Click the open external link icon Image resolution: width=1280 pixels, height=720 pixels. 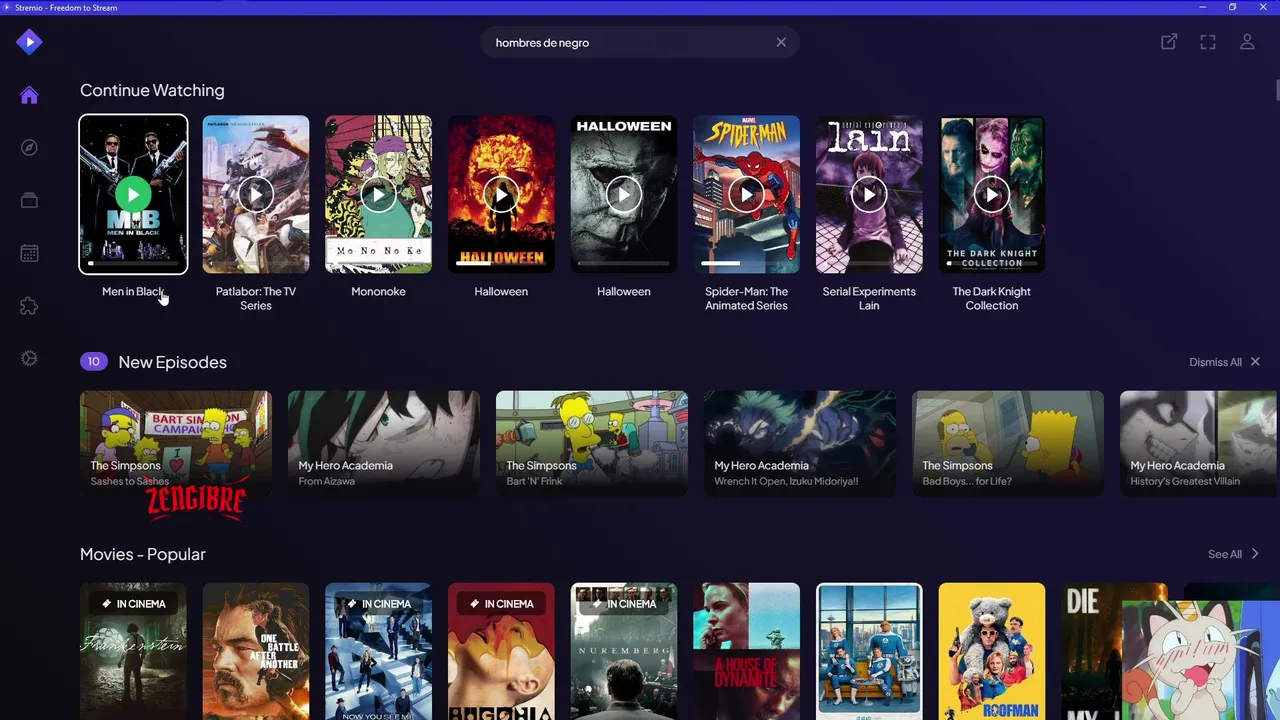[x=1169, y=42]
